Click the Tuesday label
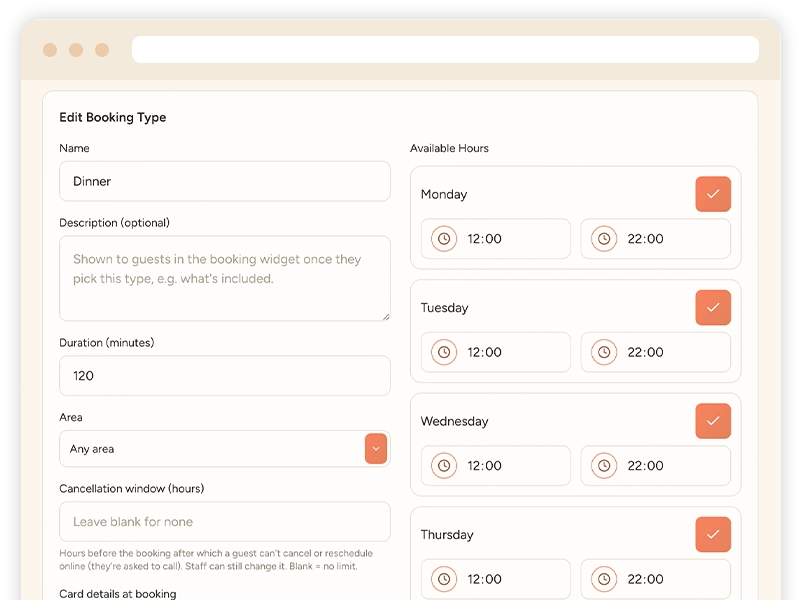The image size is (800, 600). click(x=444, y=308)
